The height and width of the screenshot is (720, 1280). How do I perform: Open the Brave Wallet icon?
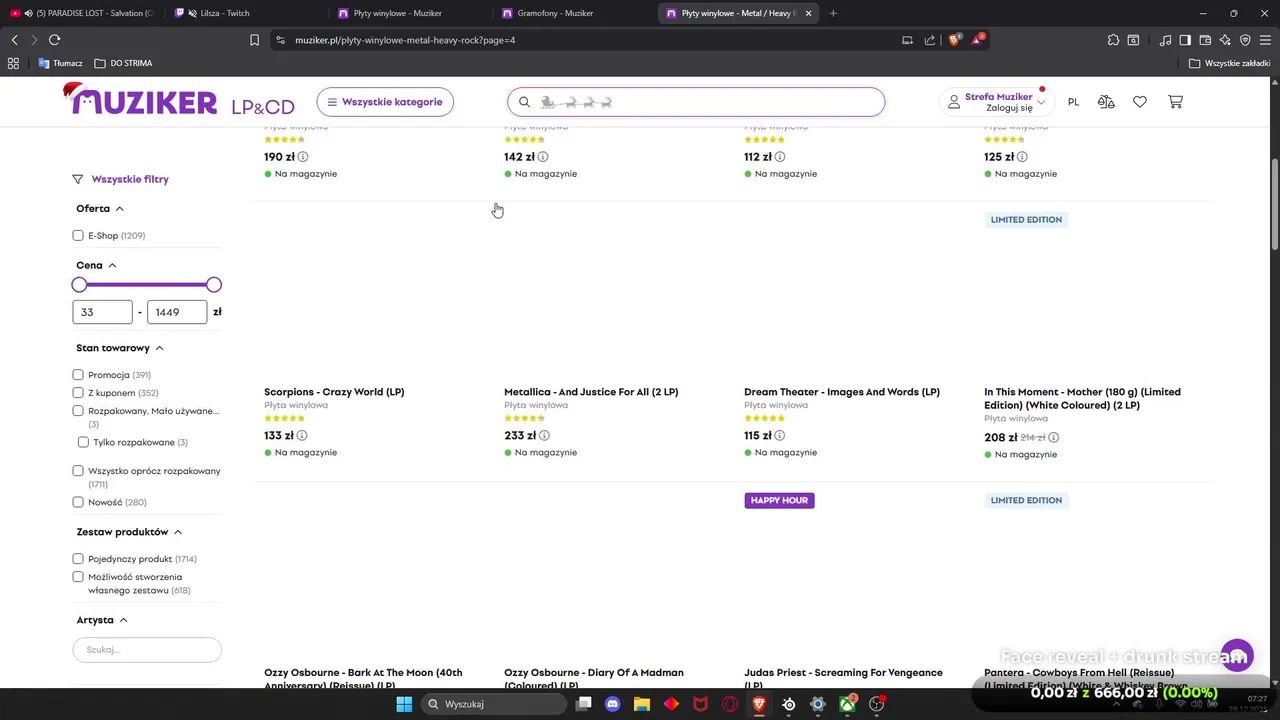[1205, 40]
